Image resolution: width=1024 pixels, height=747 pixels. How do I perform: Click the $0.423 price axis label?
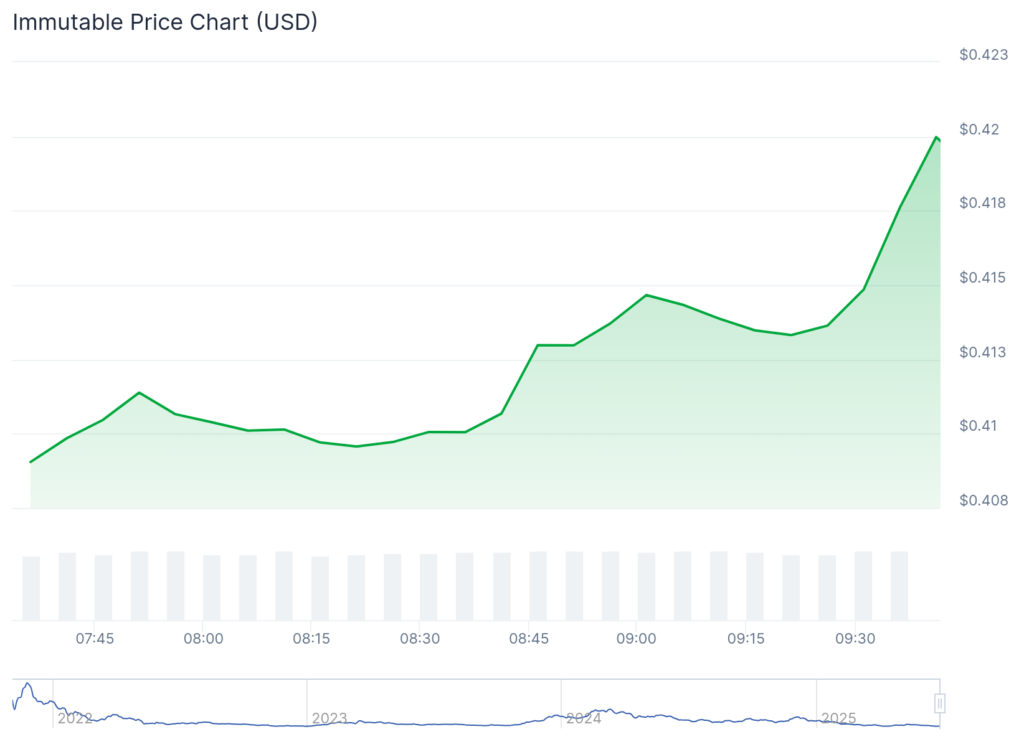tap(983, 55)
